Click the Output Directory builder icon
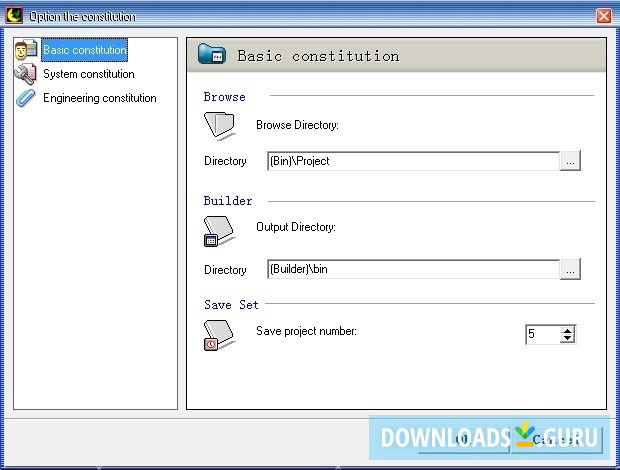 (219, 231)
